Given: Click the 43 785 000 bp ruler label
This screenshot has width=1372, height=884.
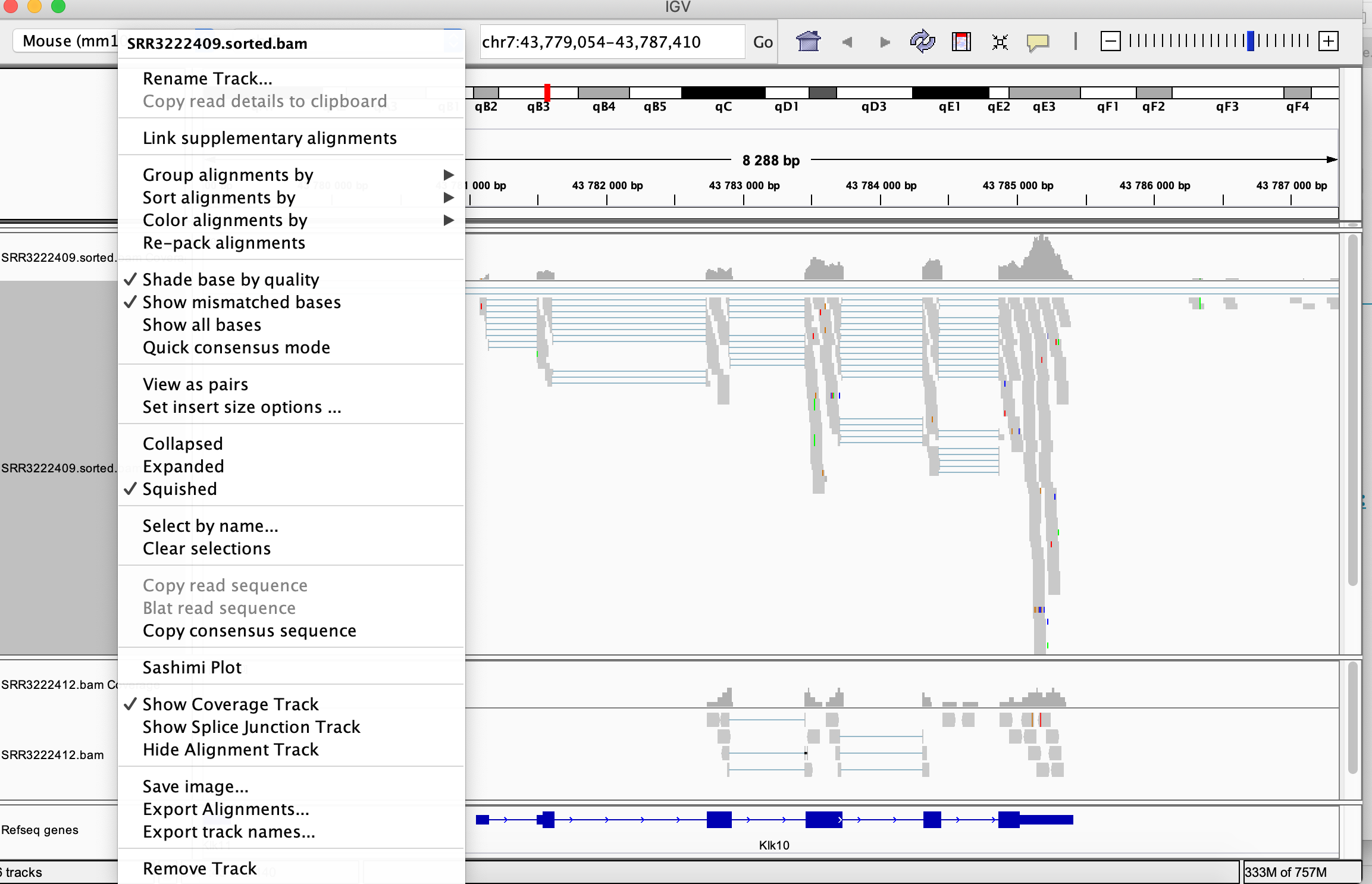Looking at the screenshot, I should coord(1018,186).
